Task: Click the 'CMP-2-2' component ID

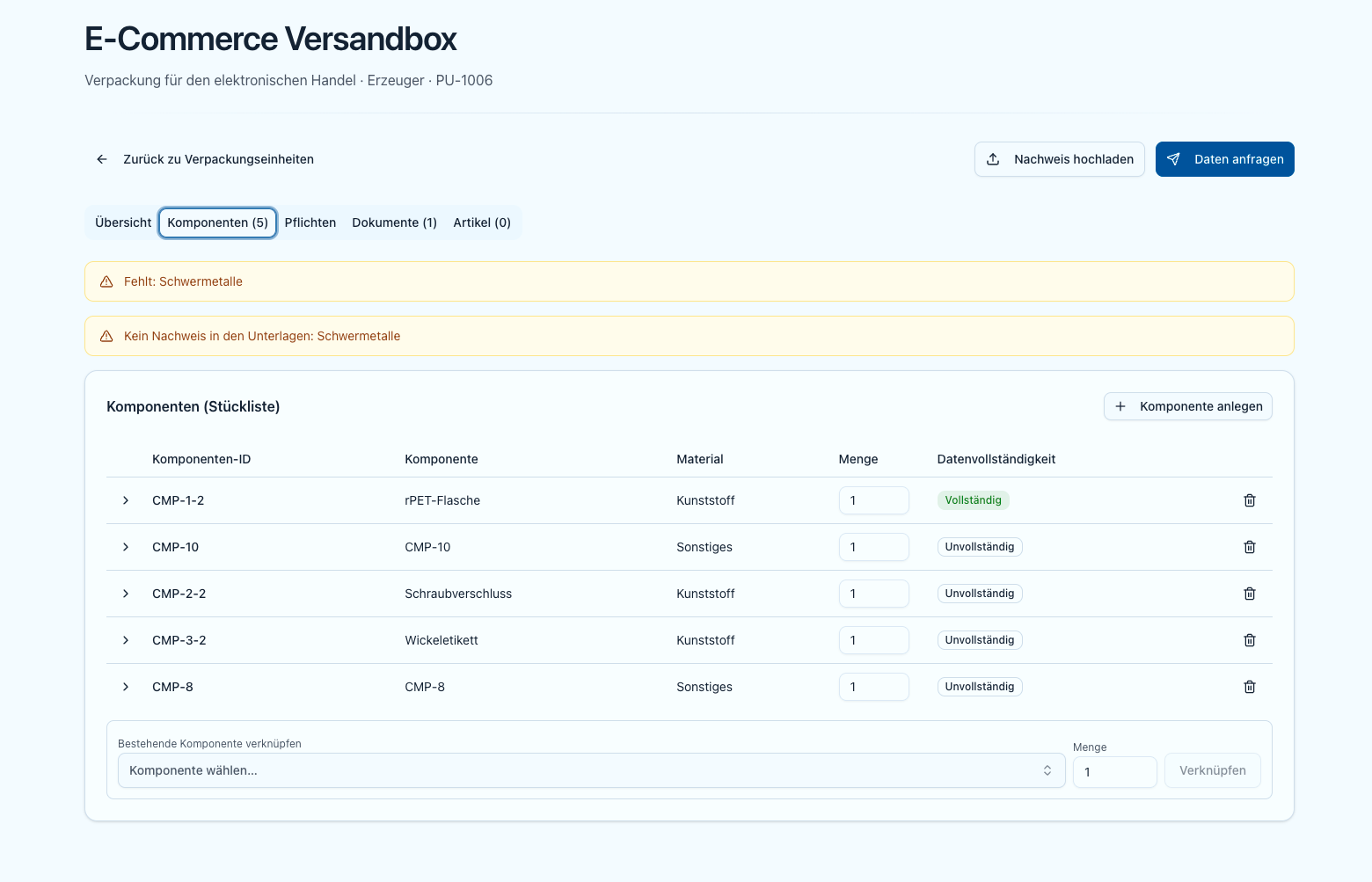Action: coord(179,594)
